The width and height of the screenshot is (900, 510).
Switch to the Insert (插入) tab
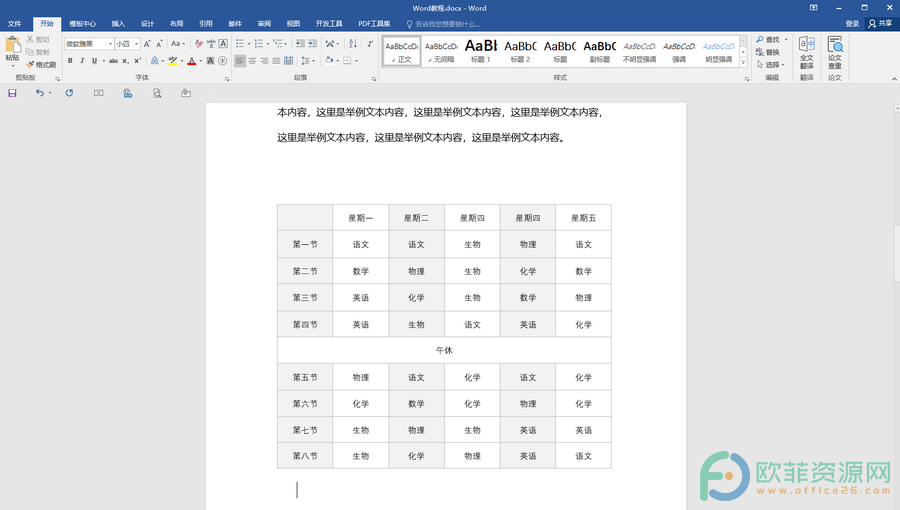click(x=118, y=24)
